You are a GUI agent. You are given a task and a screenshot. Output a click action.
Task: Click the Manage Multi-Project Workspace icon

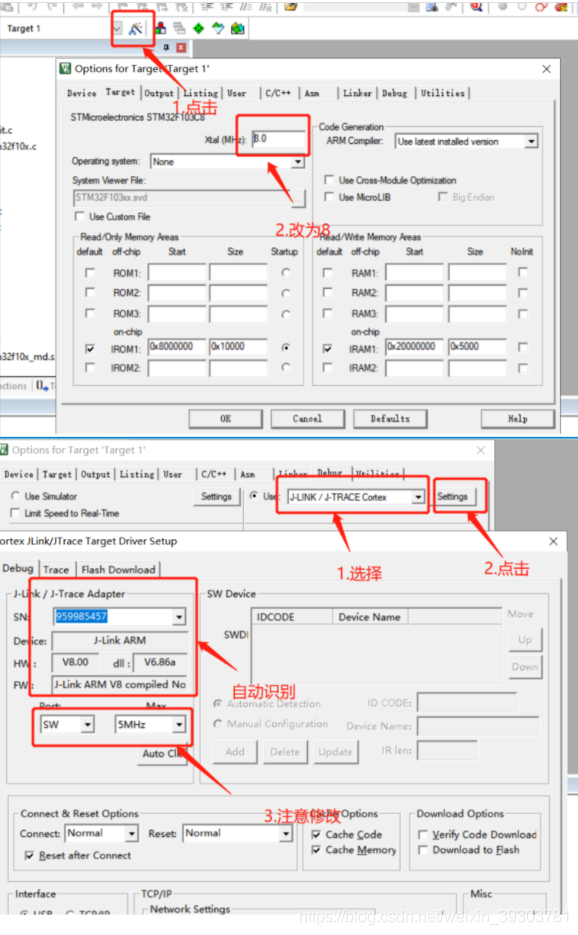pos(179,29)
